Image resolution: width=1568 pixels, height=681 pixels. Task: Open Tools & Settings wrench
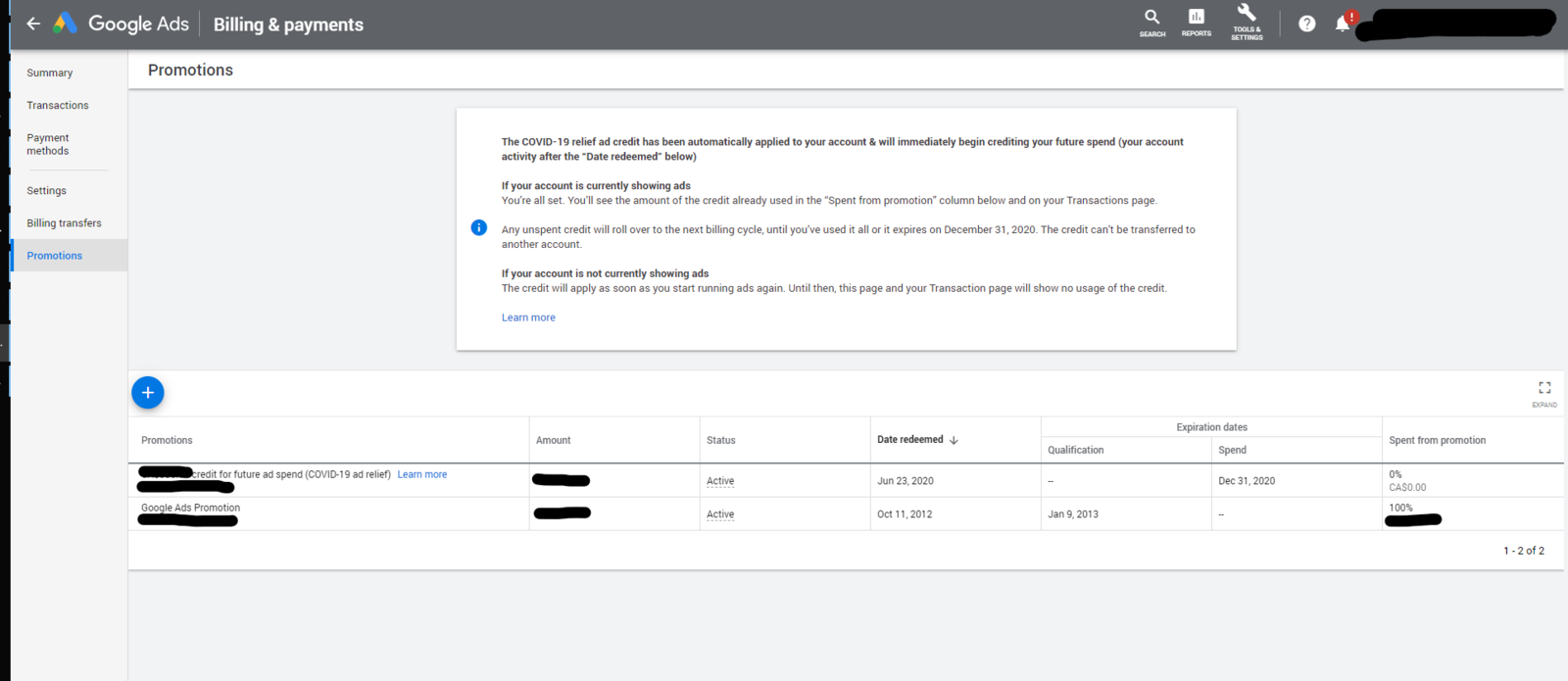(1247, 22)
